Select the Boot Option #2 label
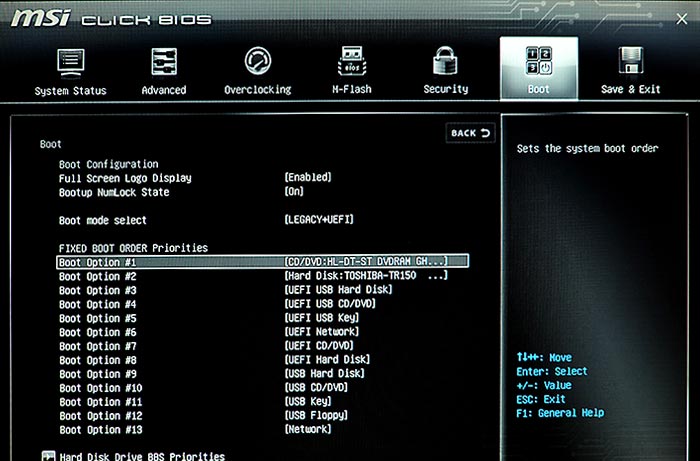The width and height of the screenshot is (700, 461). tap(97, 277)
